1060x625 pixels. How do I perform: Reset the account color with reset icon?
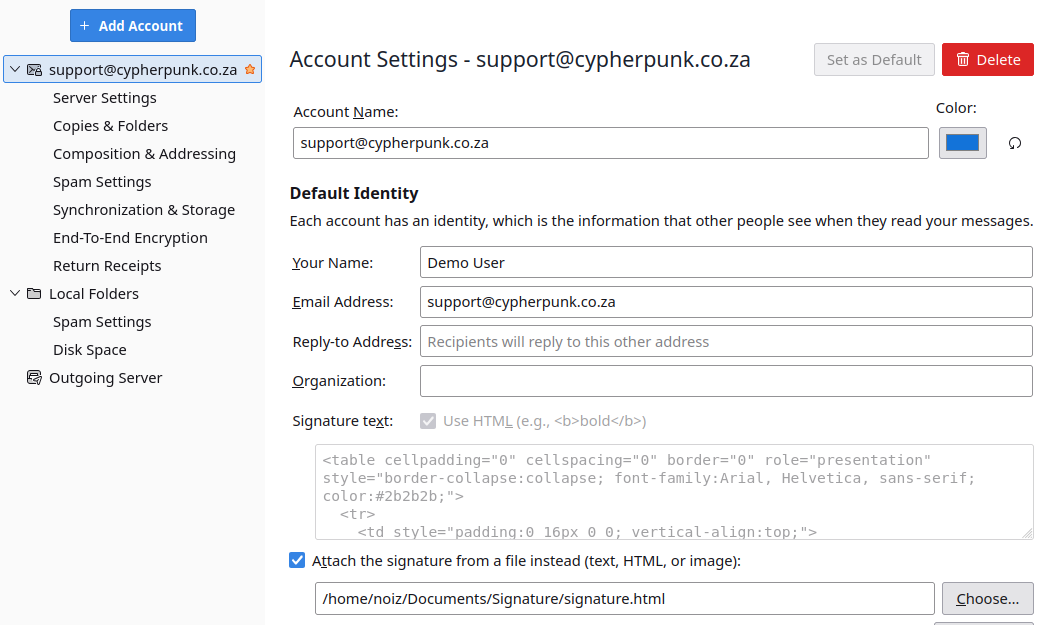coord(1015,143)
